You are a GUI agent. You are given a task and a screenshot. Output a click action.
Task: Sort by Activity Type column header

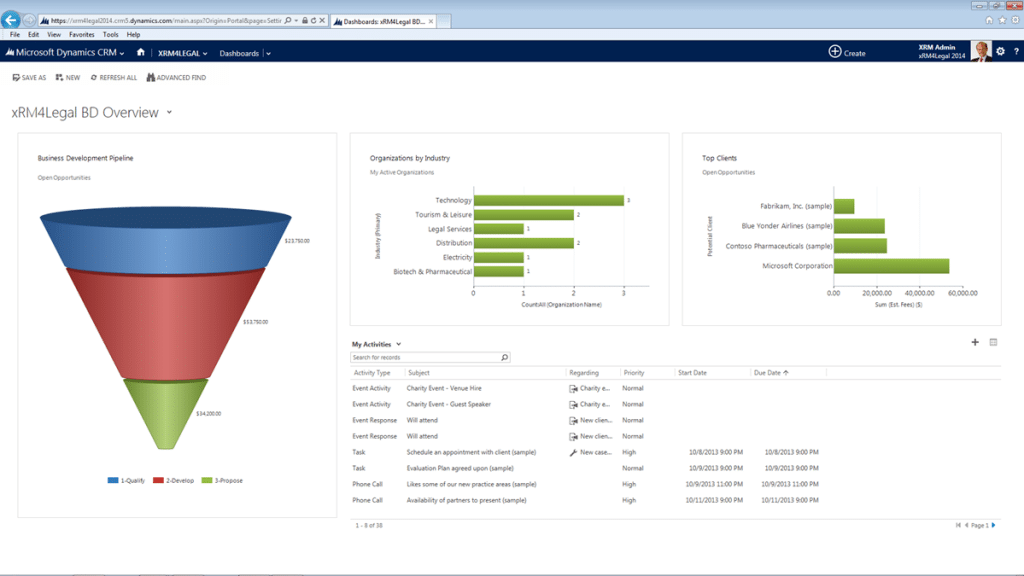[372, 373]
